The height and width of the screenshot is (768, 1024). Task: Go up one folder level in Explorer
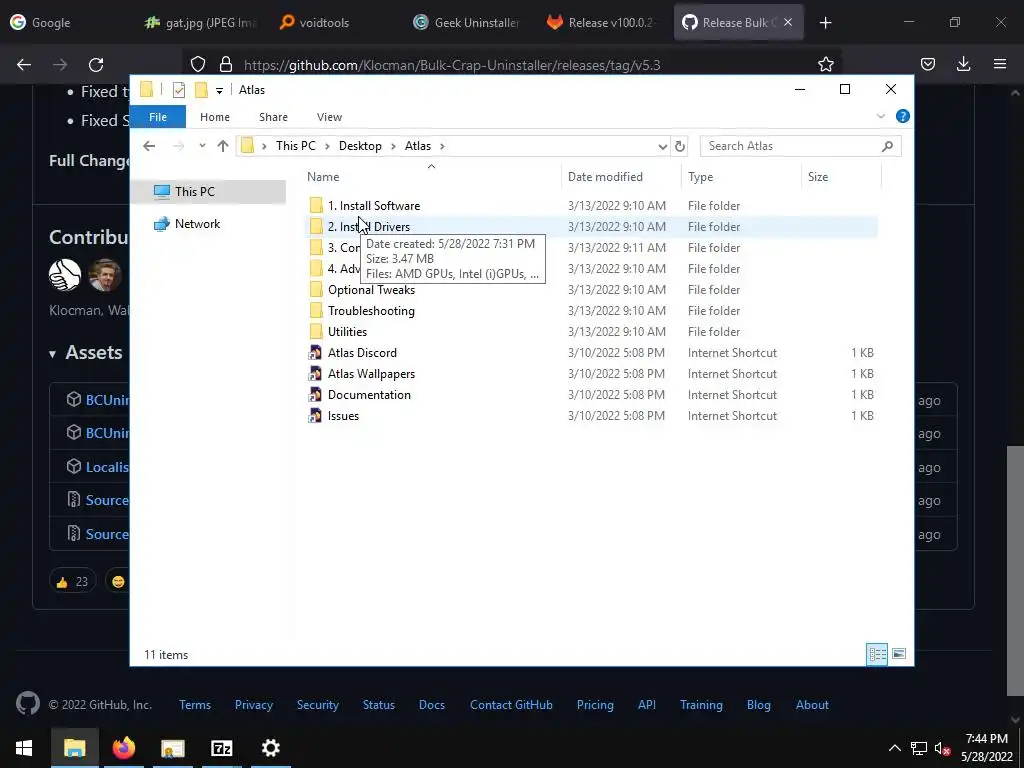pyautogui.click(x=223, y=146)
